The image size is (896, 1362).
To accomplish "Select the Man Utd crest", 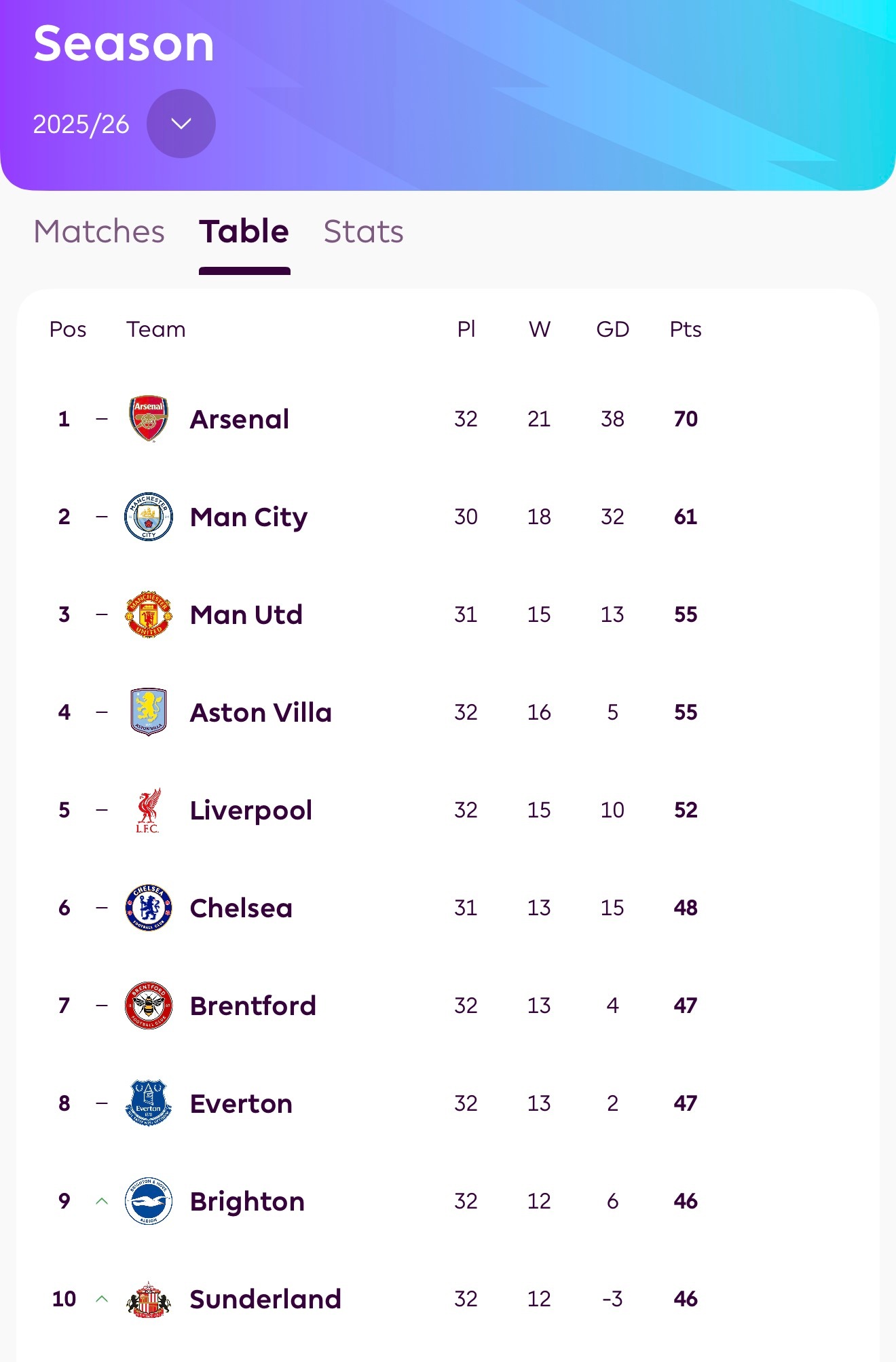I will click(149, 614).
